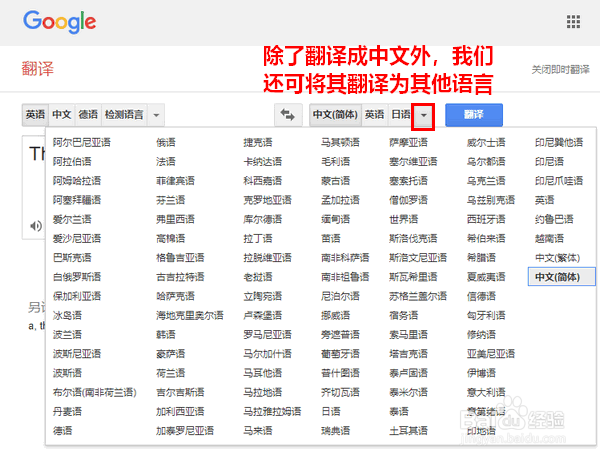This screenshot has width=600, height=460.
Task: Choose 芬兰语 from the language list
Action: tap(171, 200)
